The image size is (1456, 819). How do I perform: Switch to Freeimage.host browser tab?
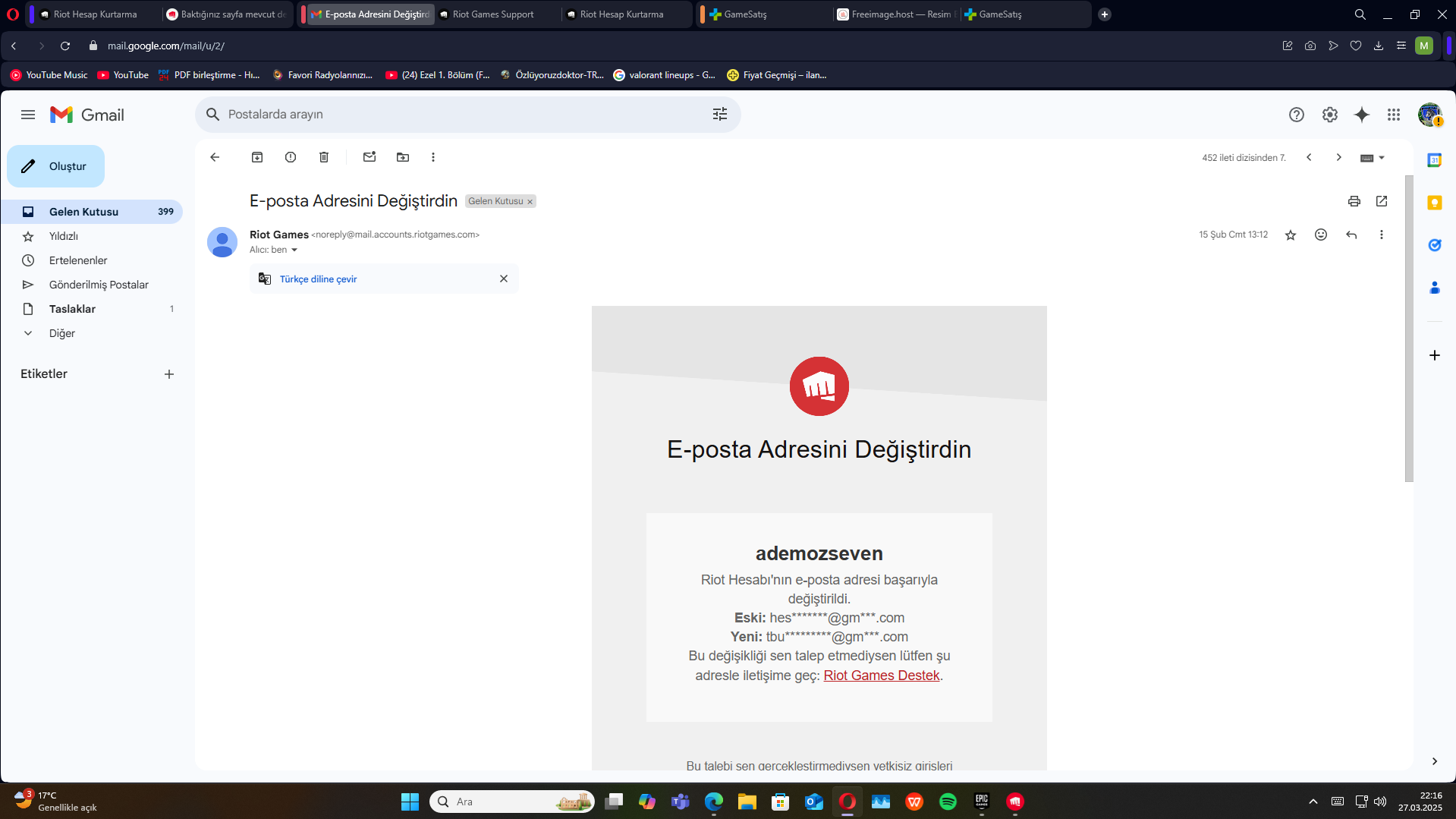pyautogui.click(x=896, y=14)
